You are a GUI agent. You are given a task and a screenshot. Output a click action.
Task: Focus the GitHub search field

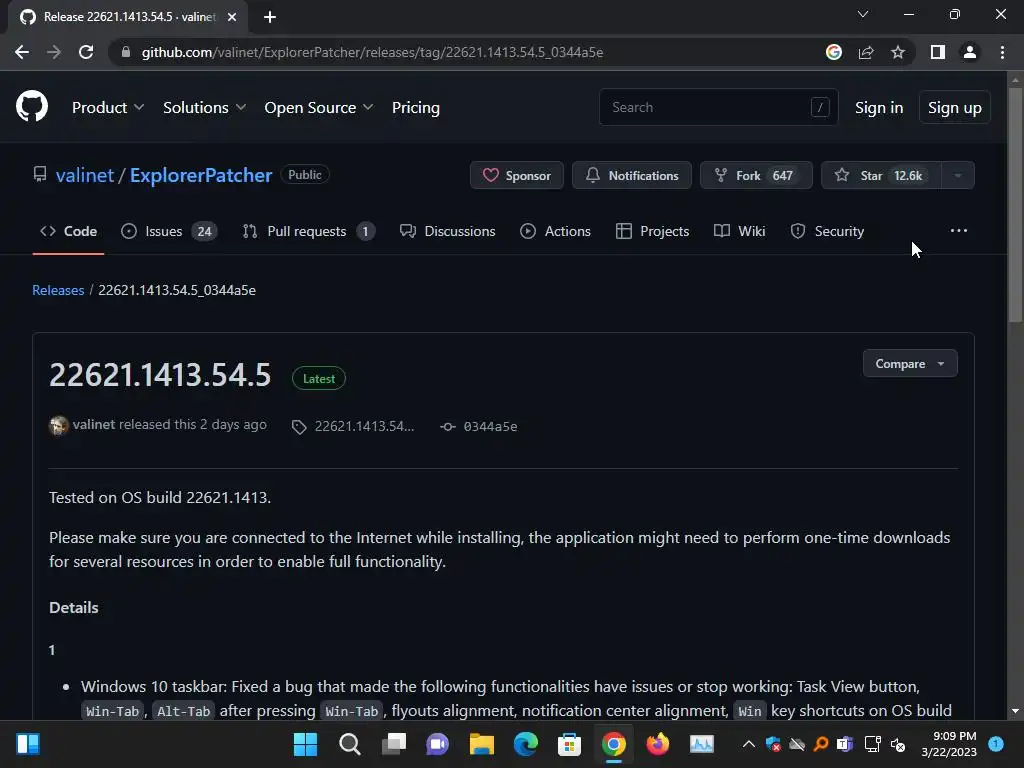[x=718, y=107]
